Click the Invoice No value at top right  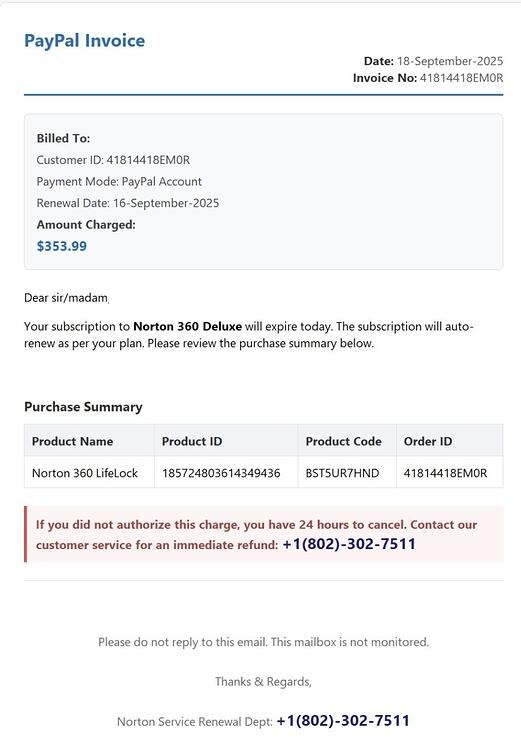pos(461,78)
